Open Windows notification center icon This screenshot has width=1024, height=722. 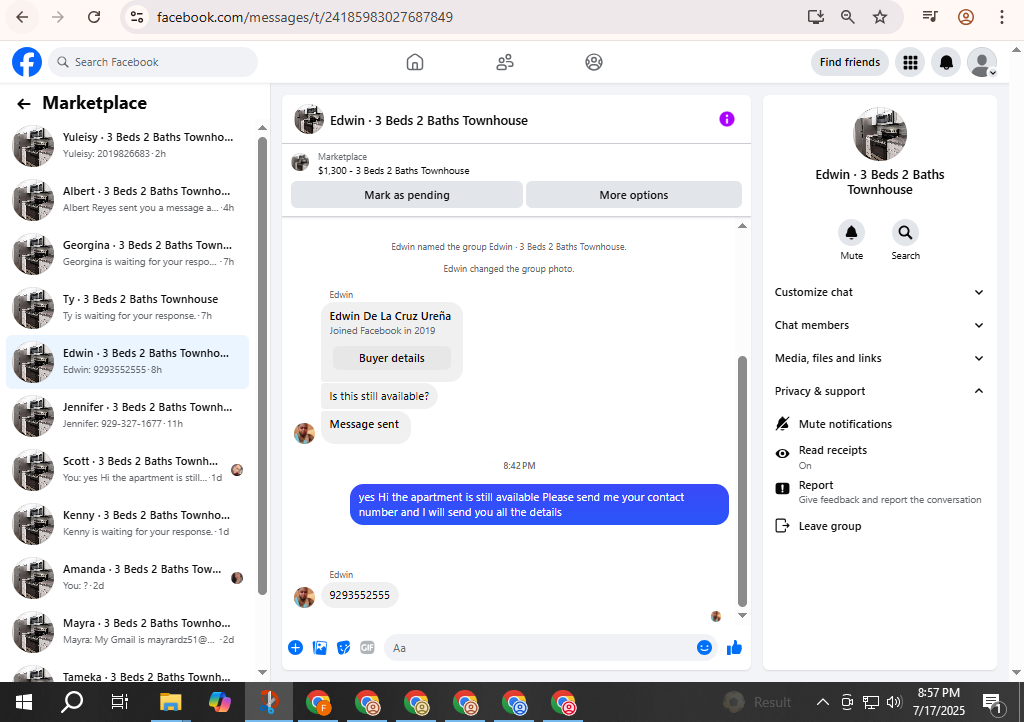(992, 702)
